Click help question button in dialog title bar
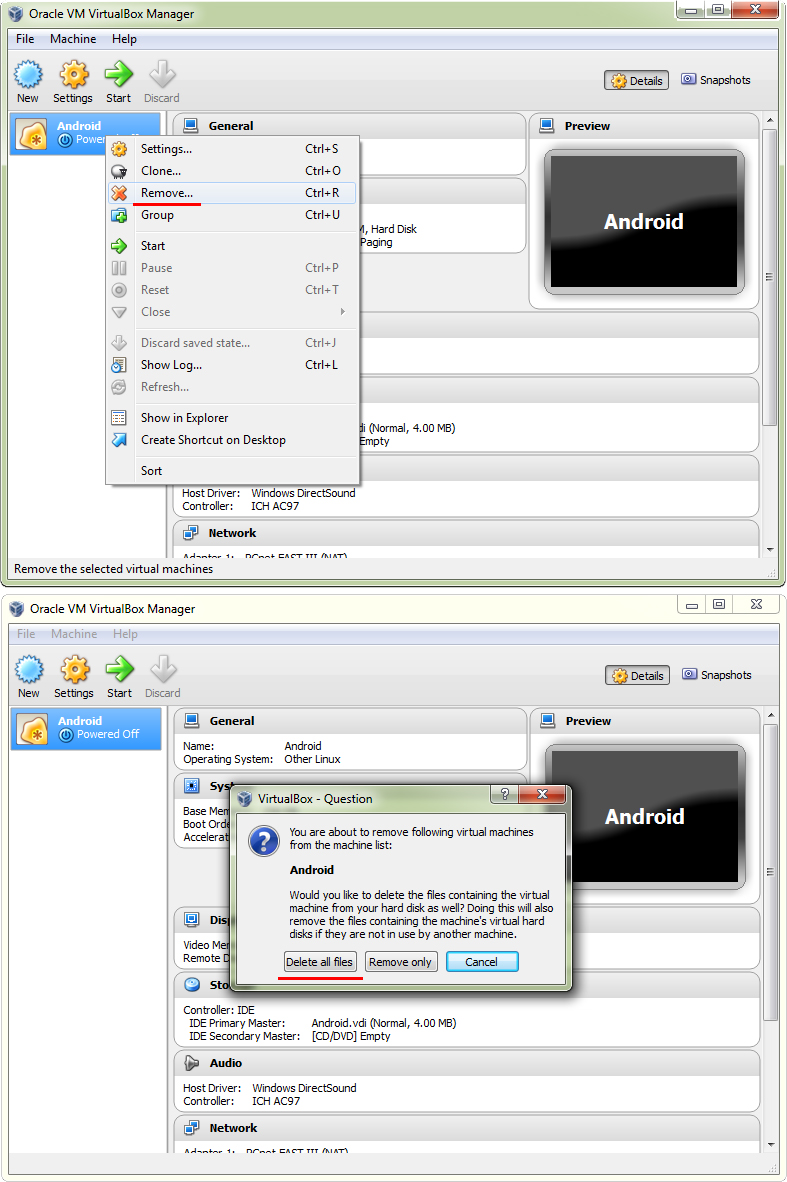 point(505,794)
